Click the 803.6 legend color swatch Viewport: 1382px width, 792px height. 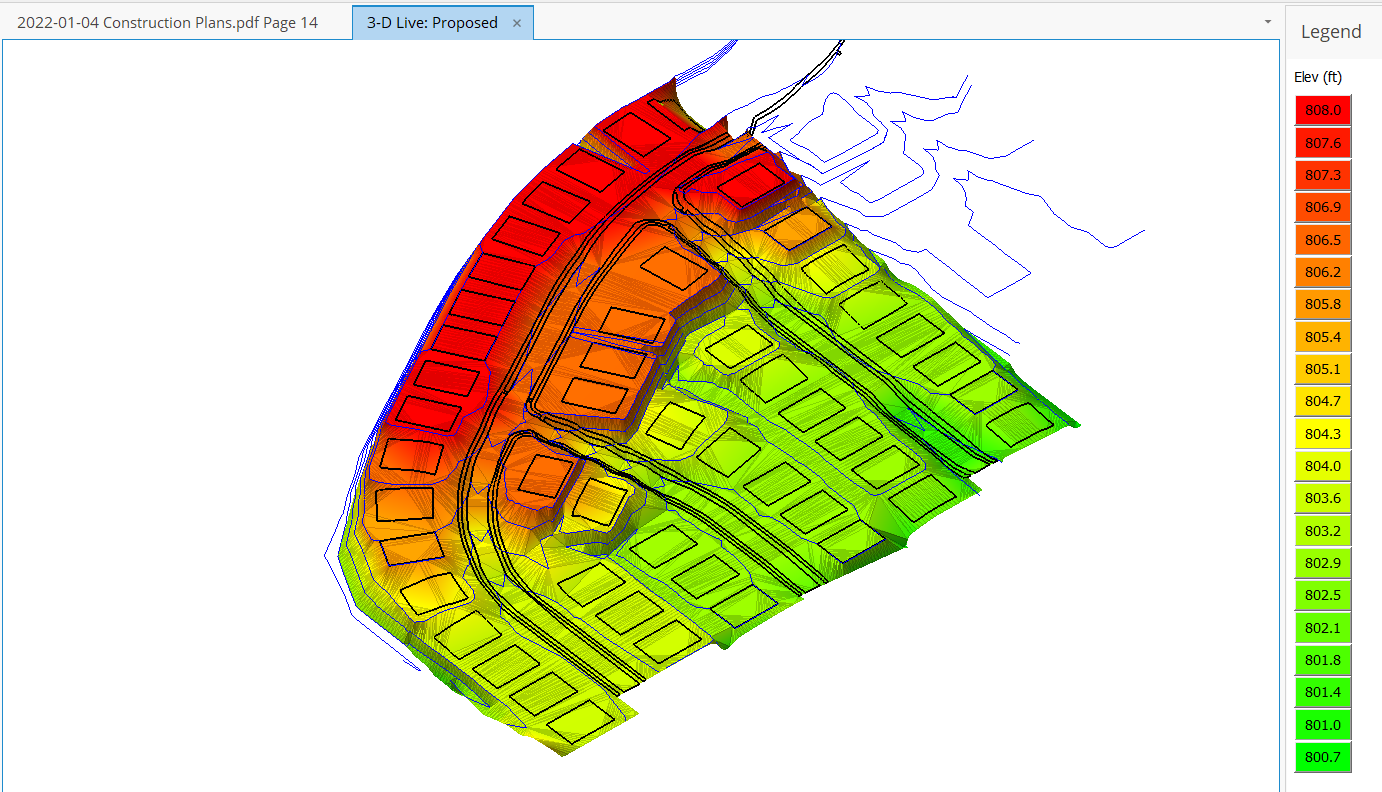(1322, 498)
